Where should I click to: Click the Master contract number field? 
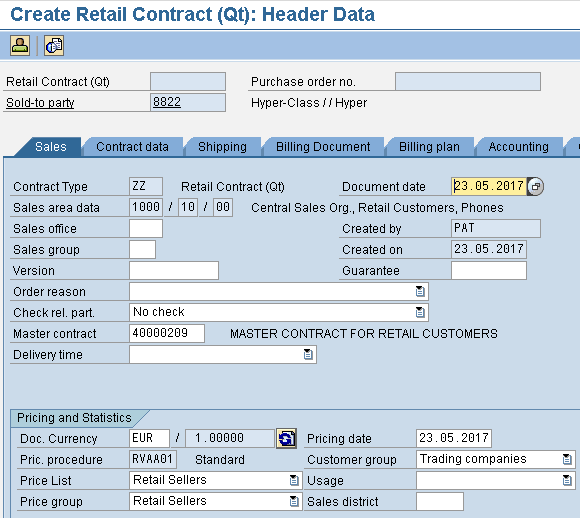pos(167,333)
